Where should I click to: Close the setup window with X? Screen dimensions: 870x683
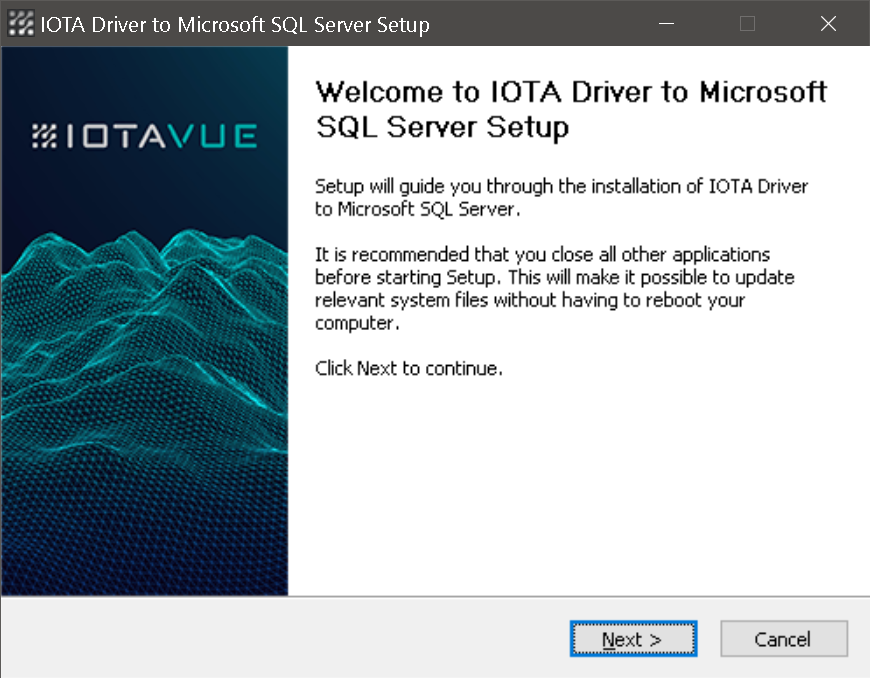coord(828,24)
